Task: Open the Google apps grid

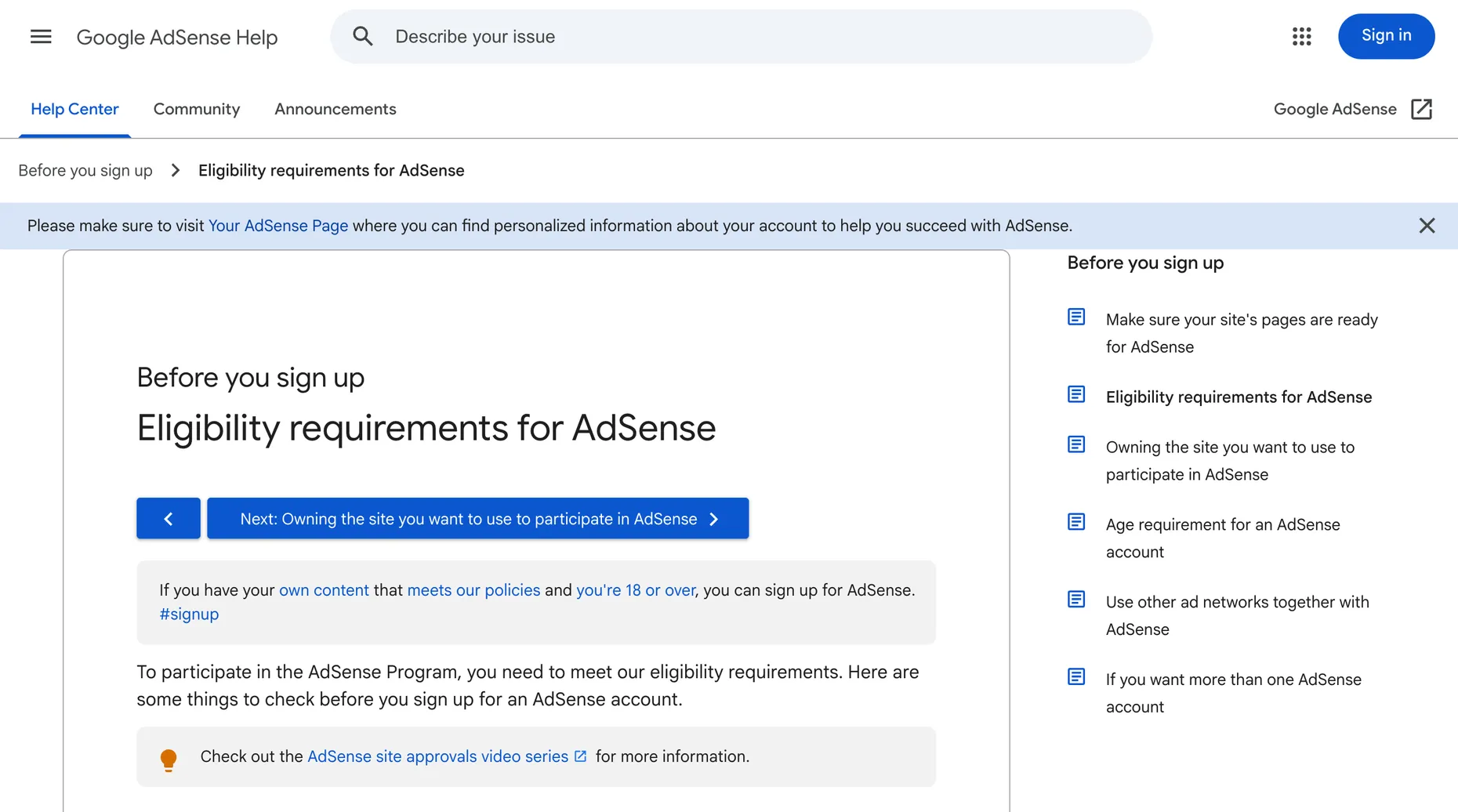Action: (1301, 36)
